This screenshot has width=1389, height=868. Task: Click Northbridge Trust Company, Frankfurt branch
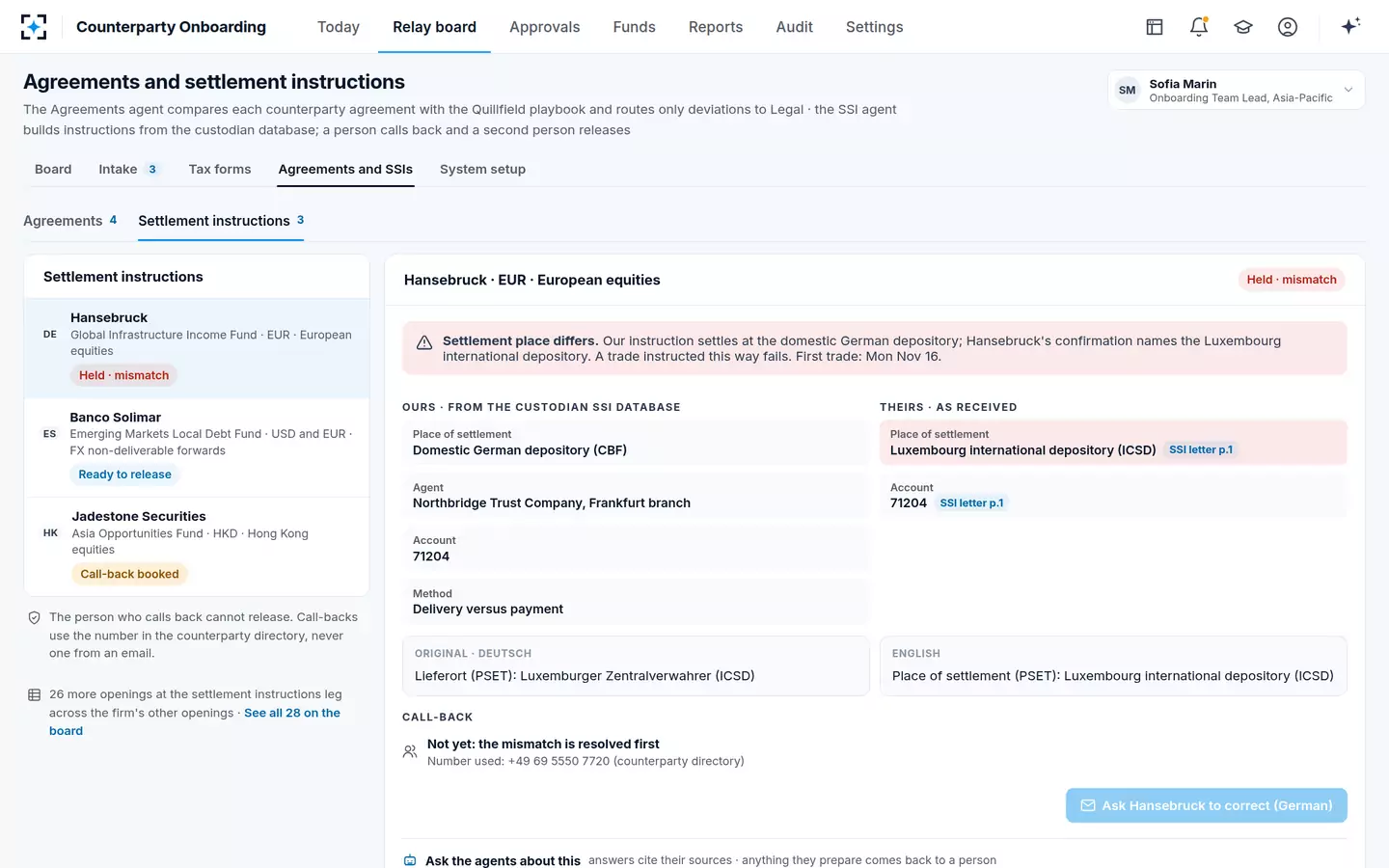552,503
